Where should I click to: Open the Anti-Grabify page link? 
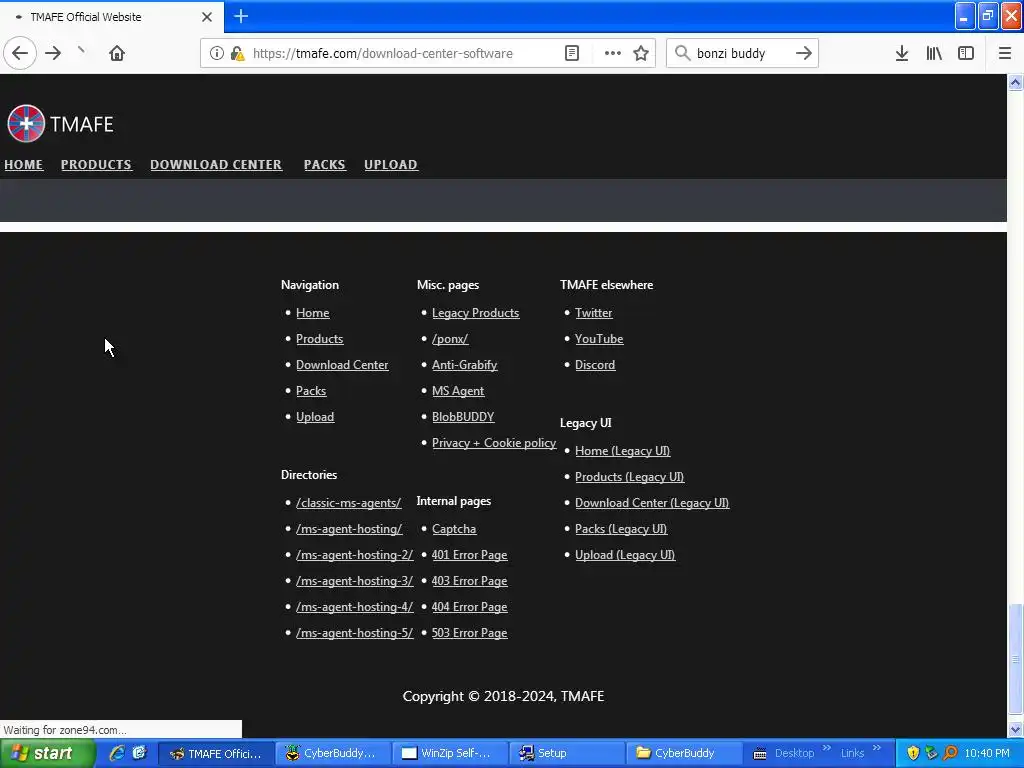point(464,365)
